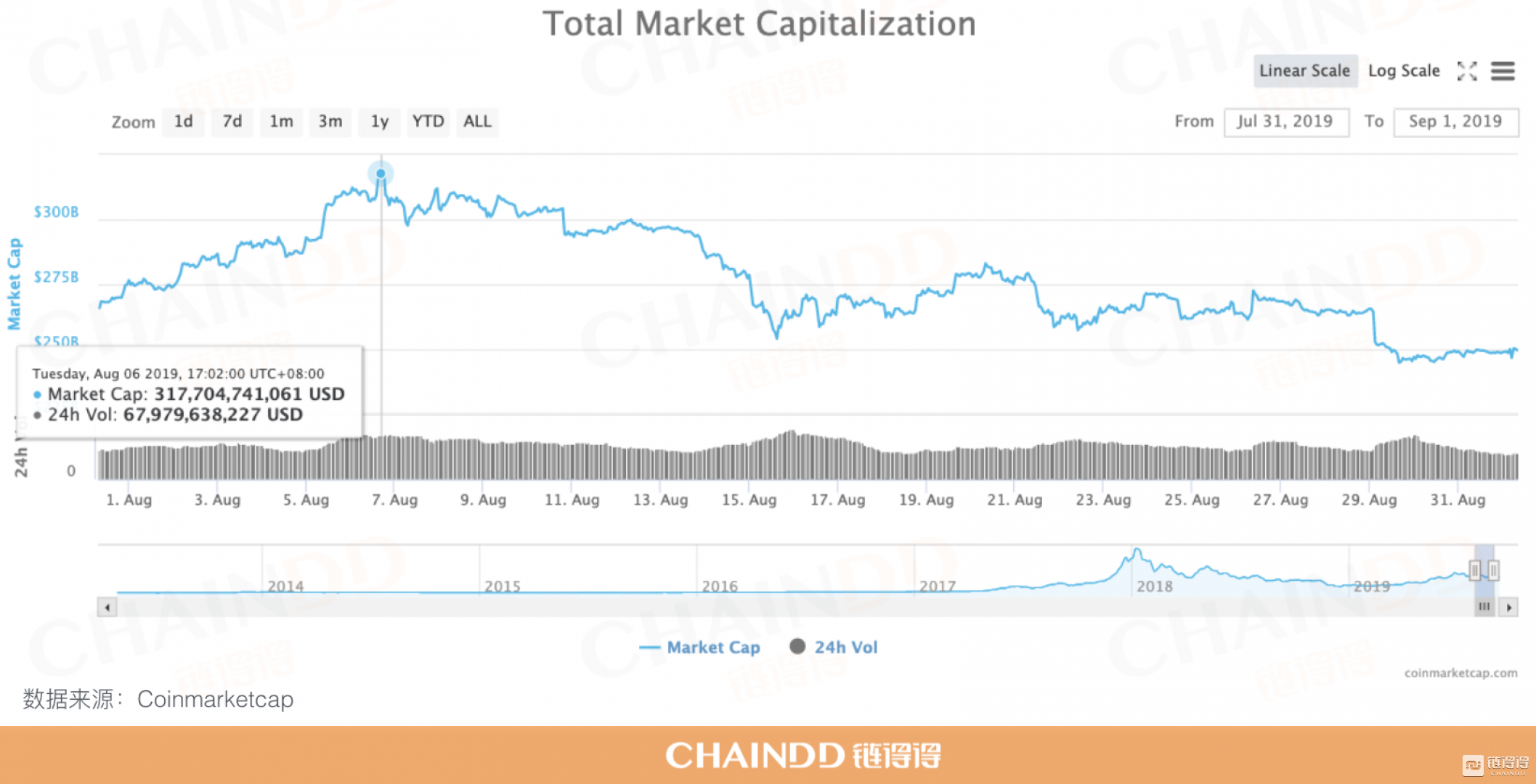Viewport: 1536px width, 784px height.
Task: Toggle the 24h Vol legend series
Action: click(834, 647)
